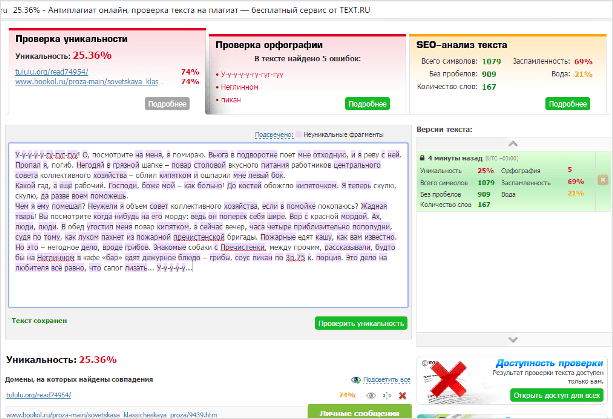Click the underlined word 'пречистенской' in text

click(x=199, y=237)
